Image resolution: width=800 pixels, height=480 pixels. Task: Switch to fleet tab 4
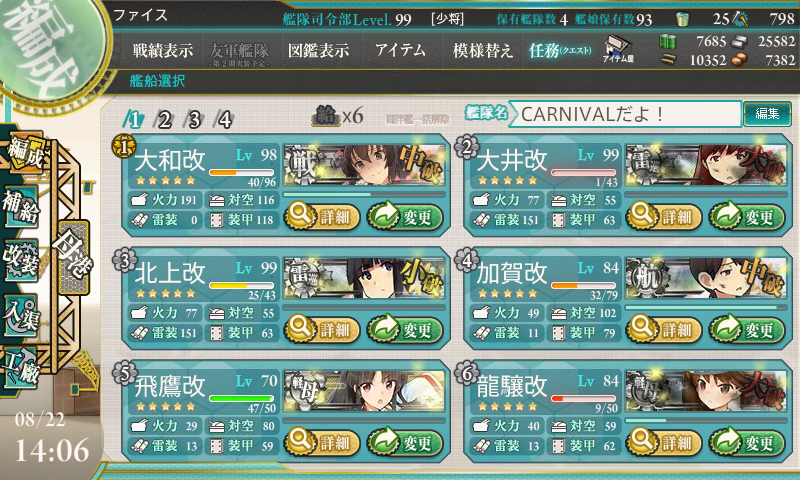pyautogui.click(x=224, y=120)
